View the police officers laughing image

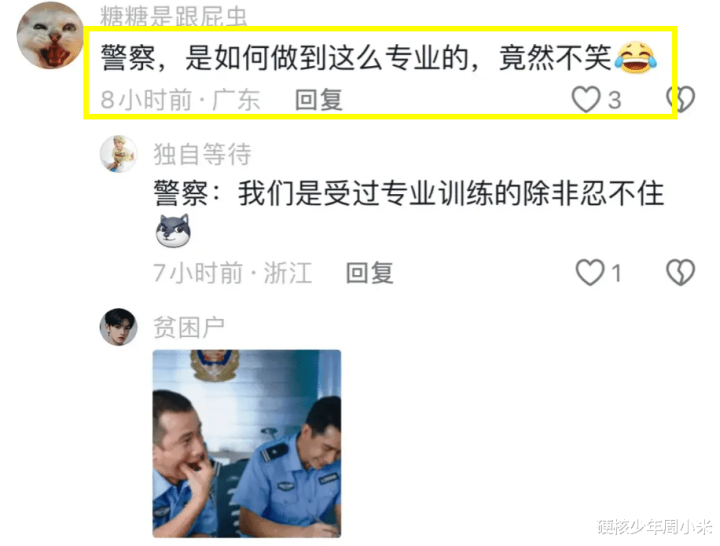pos(247,444)
